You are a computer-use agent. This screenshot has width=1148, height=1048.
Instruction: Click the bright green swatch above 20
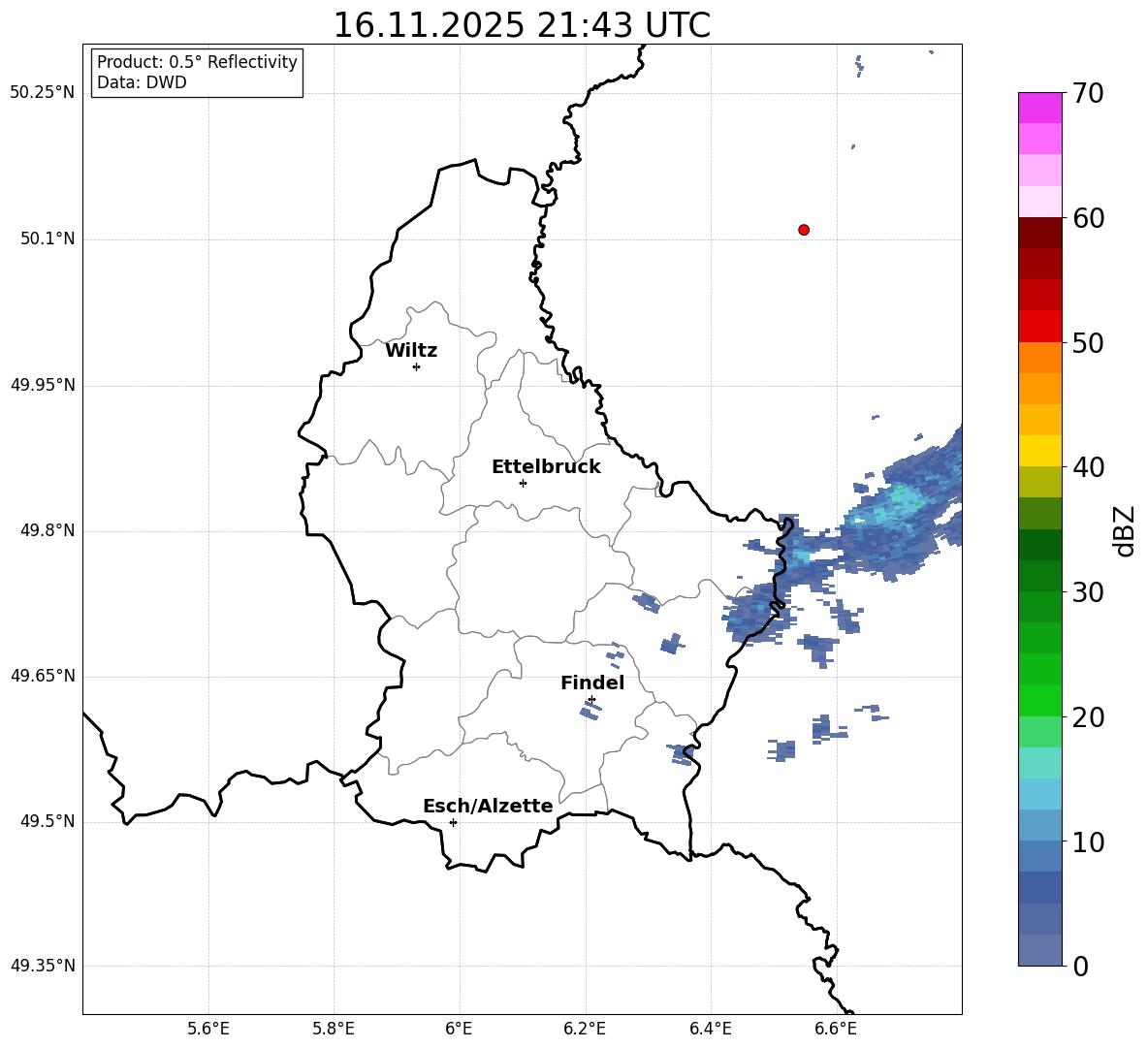1040,700
